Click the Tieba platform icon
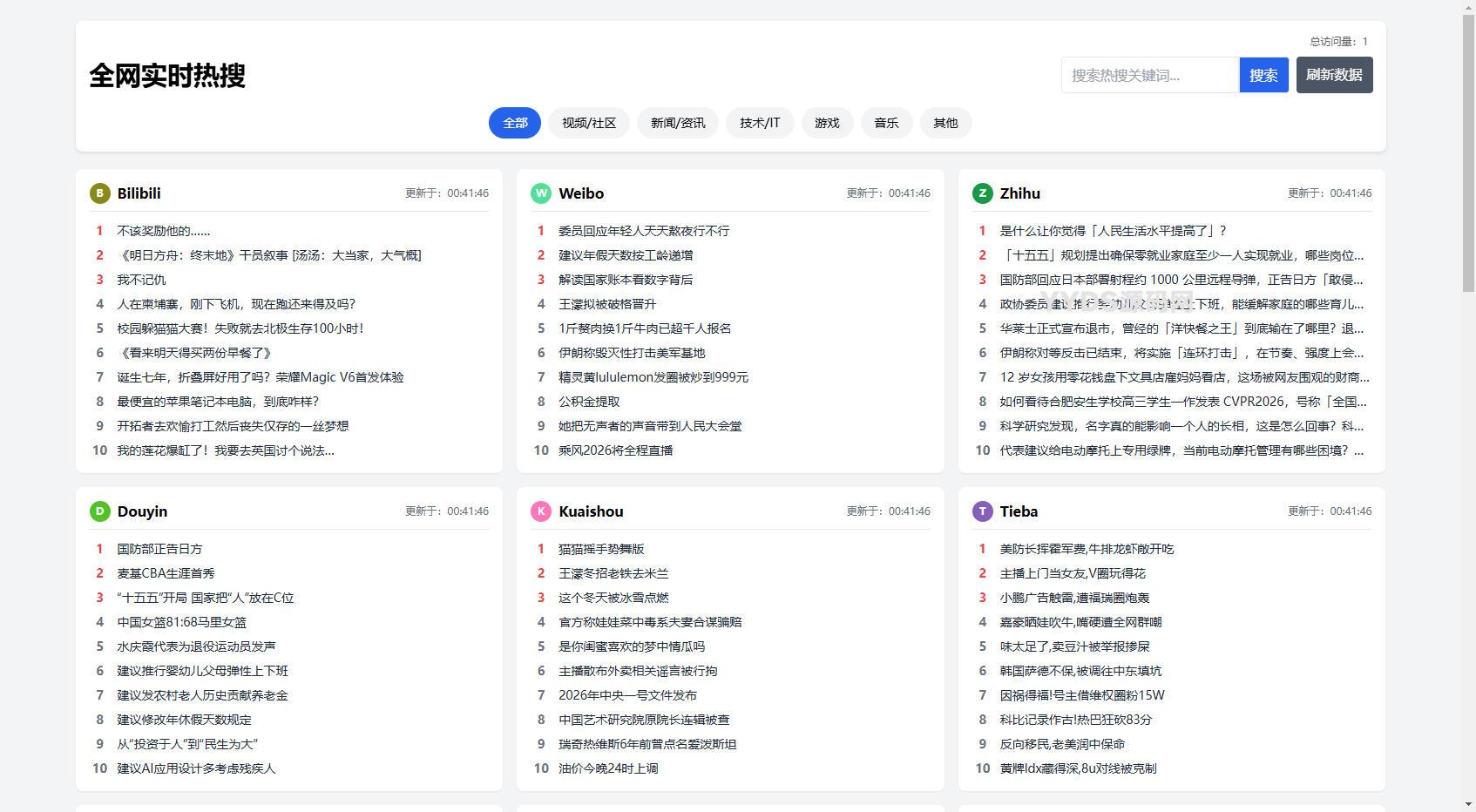The image size is (1476, 812). click(983, 511)
